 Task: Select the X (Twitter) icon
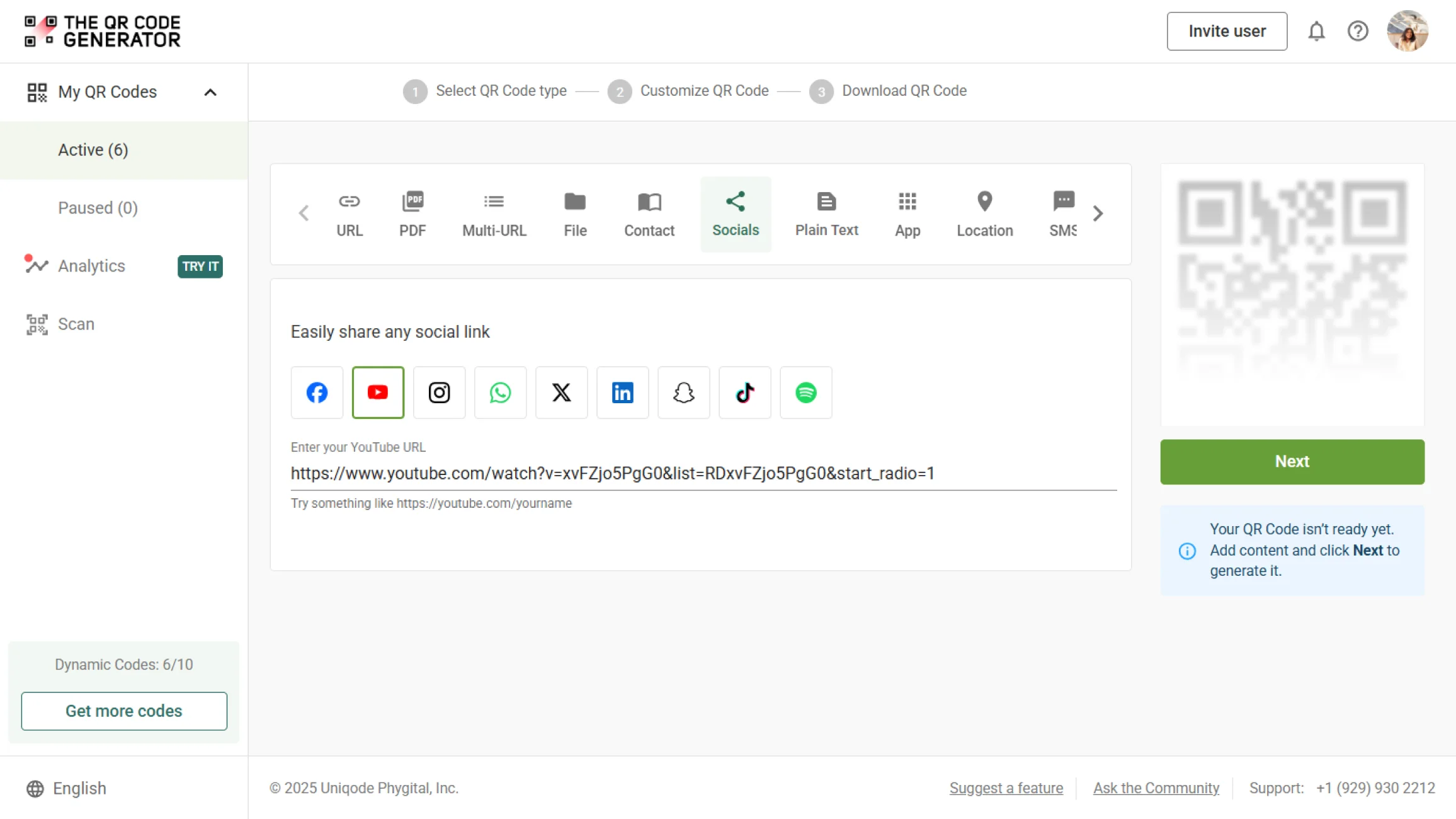(x=561, y=392)
